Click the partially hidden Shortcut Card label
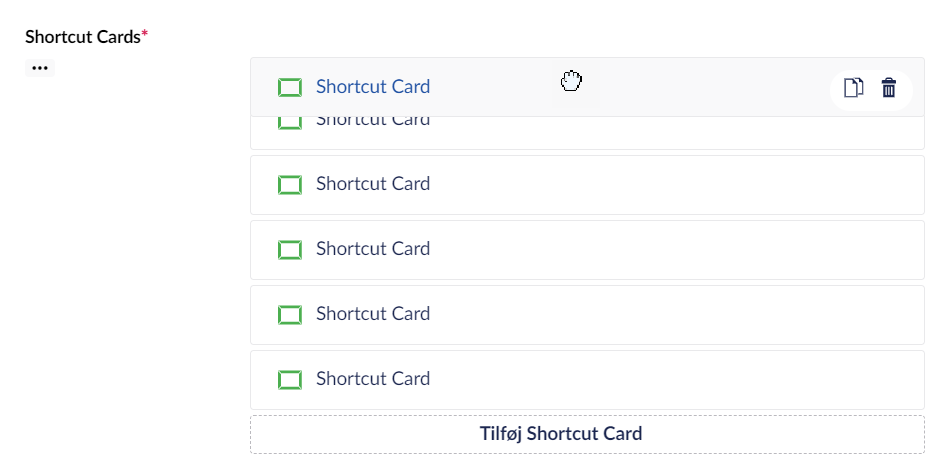The height and width of the screenshot is (470, 947). pos(373,122)
